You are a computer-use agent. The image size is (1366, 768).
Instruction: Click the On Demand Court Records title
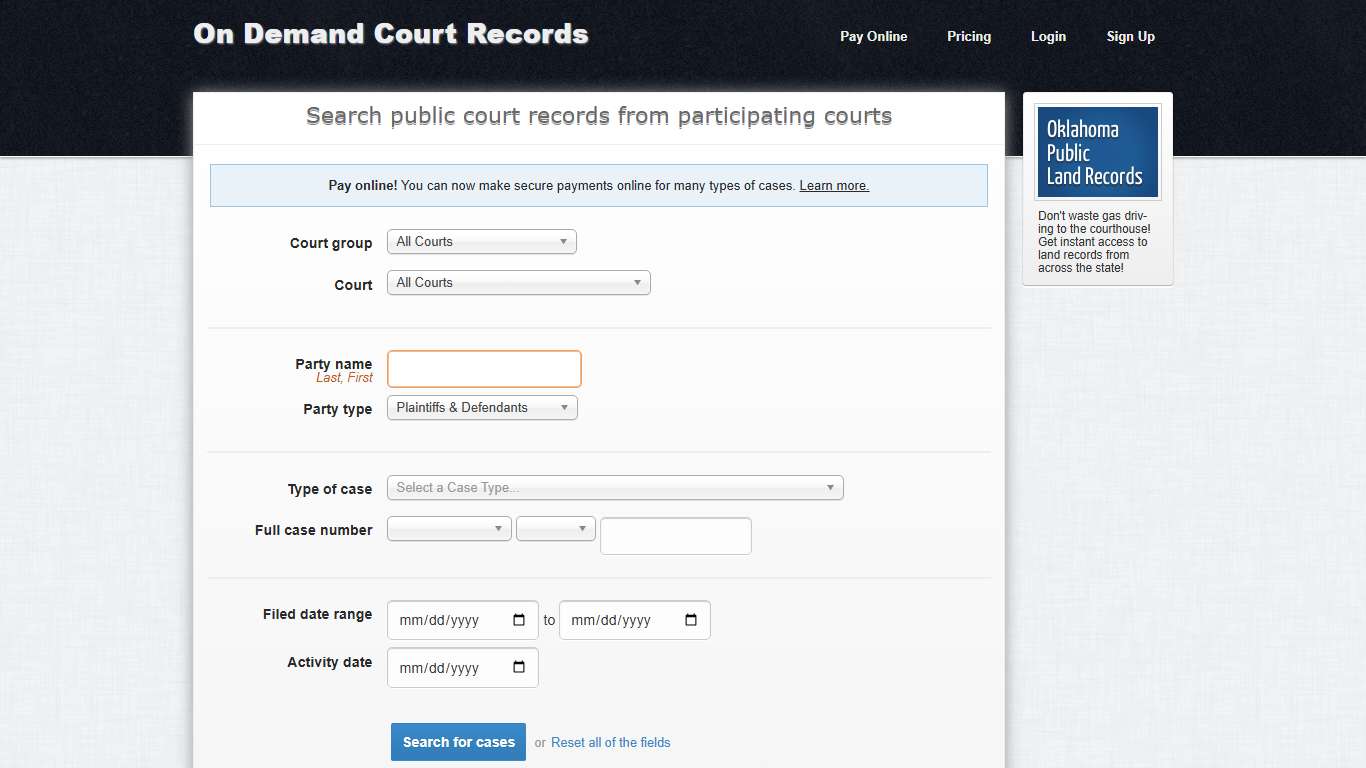tap(390, 33)
